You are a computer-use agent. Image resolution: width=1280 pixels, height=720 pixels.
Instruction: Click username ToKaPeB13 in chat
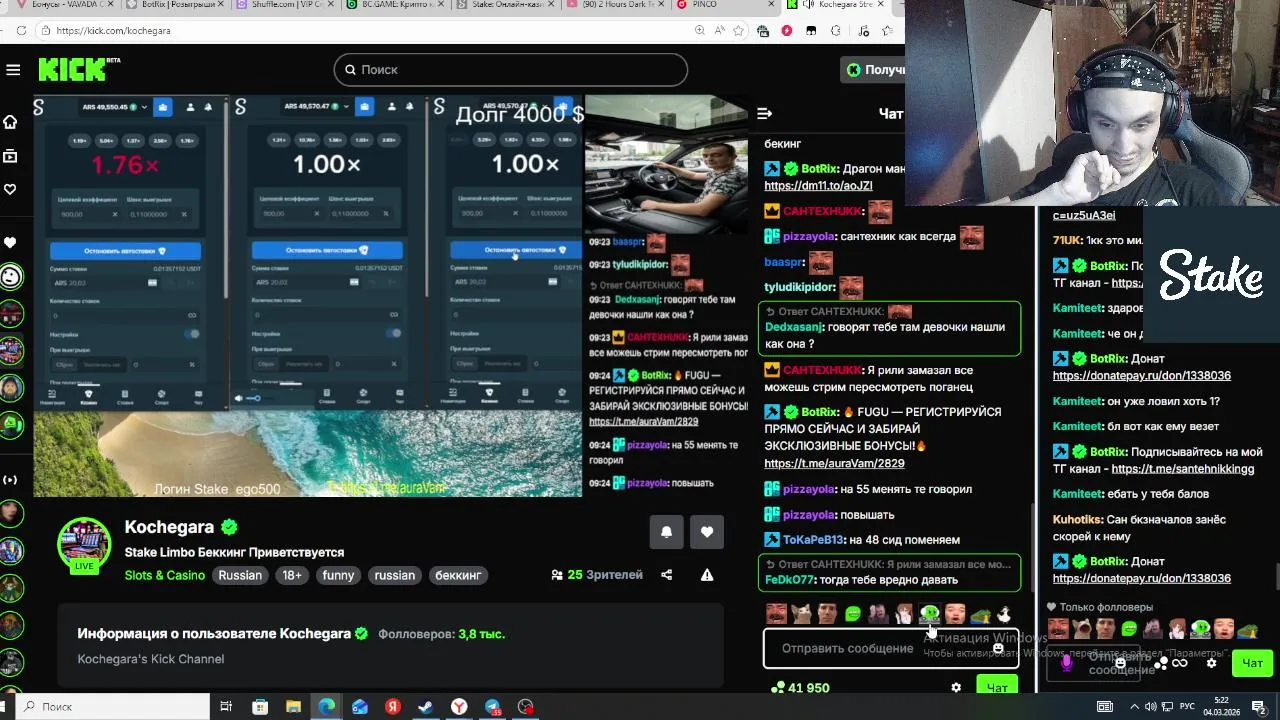(813, 540)
